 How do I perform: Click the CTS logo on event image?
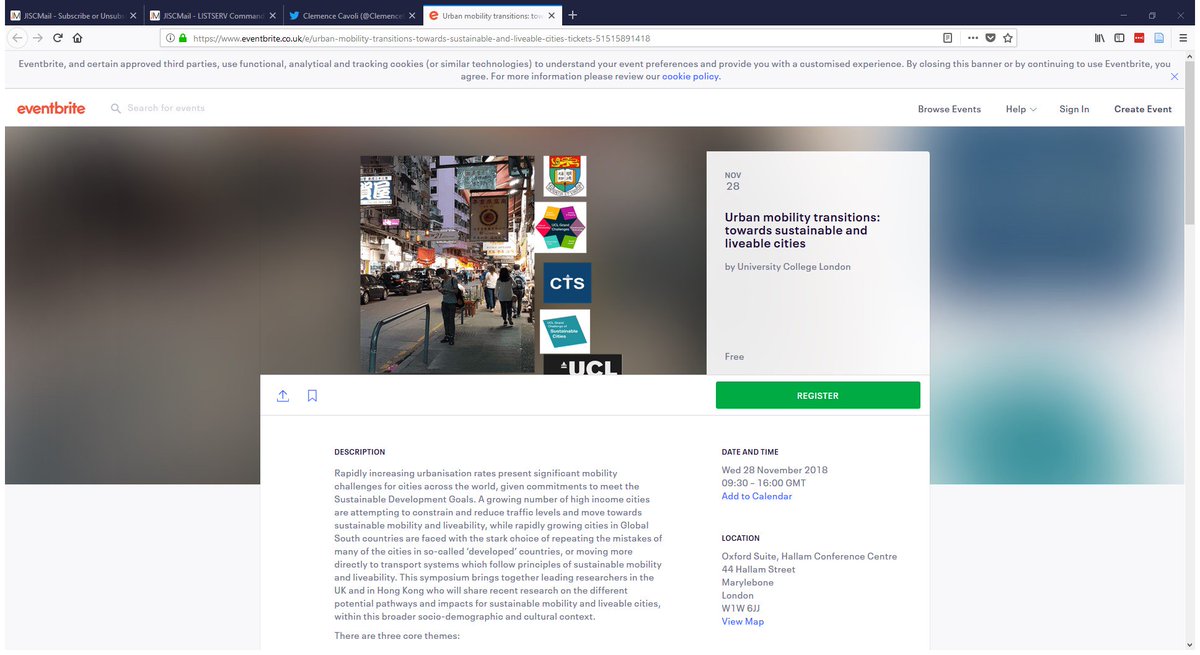pyautogui.click(x=566, y=283)
